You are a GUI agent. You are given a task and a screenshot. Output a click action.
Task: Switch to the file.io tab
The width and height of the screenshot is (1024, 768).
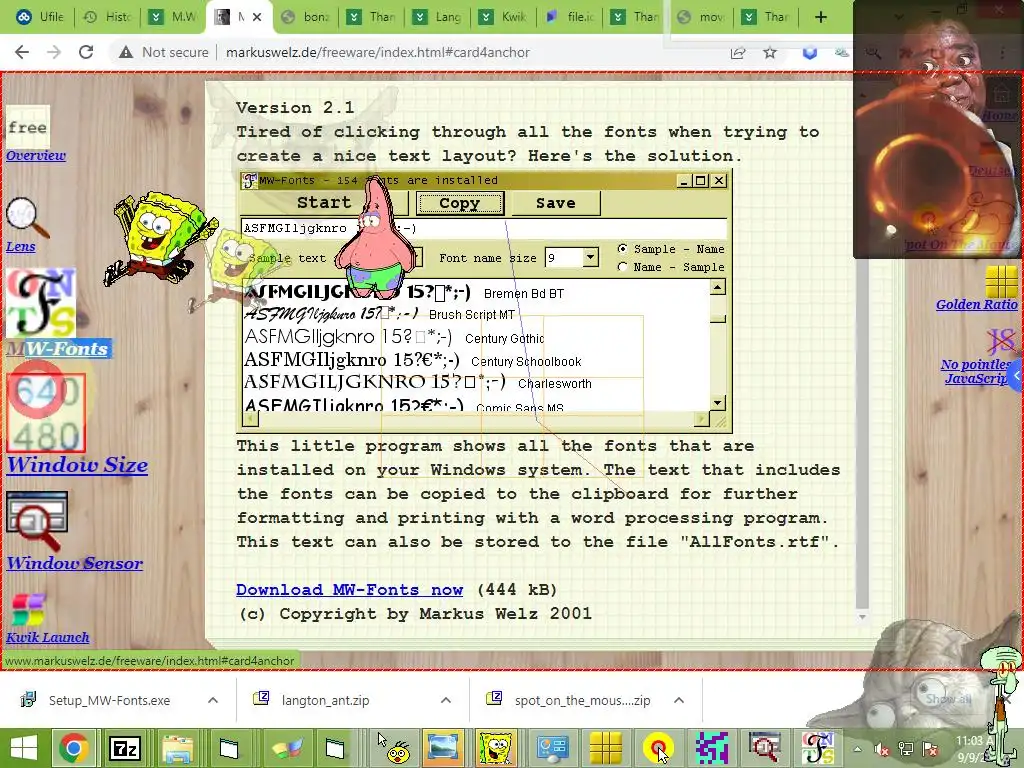click(x=569, y=17)
